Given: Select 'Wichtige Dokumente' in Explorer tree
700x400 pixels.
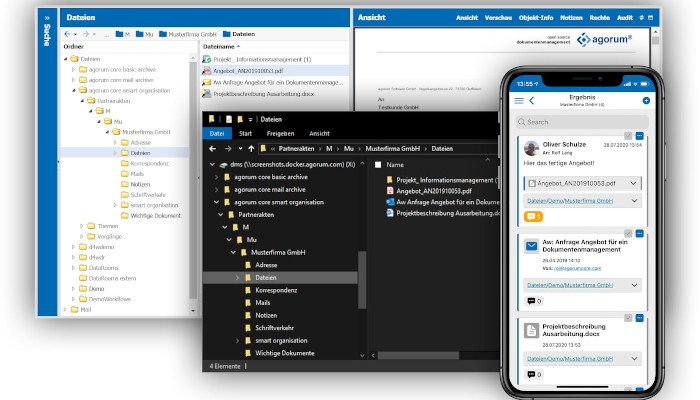Looking at the screenshot, I should click(285, 353).
